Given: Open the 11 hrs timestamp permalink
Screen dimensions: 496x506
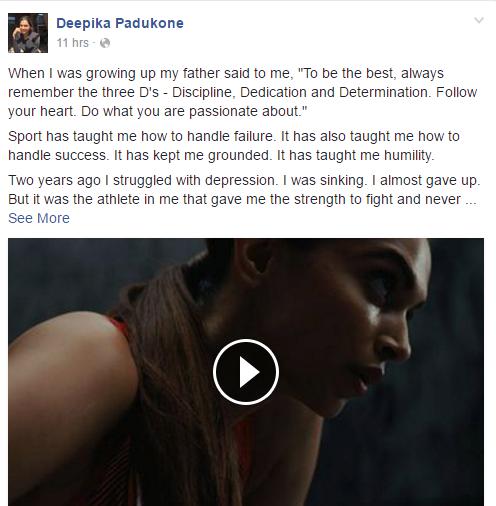Looking at the screenshot, I should click(x=73, y=43).
